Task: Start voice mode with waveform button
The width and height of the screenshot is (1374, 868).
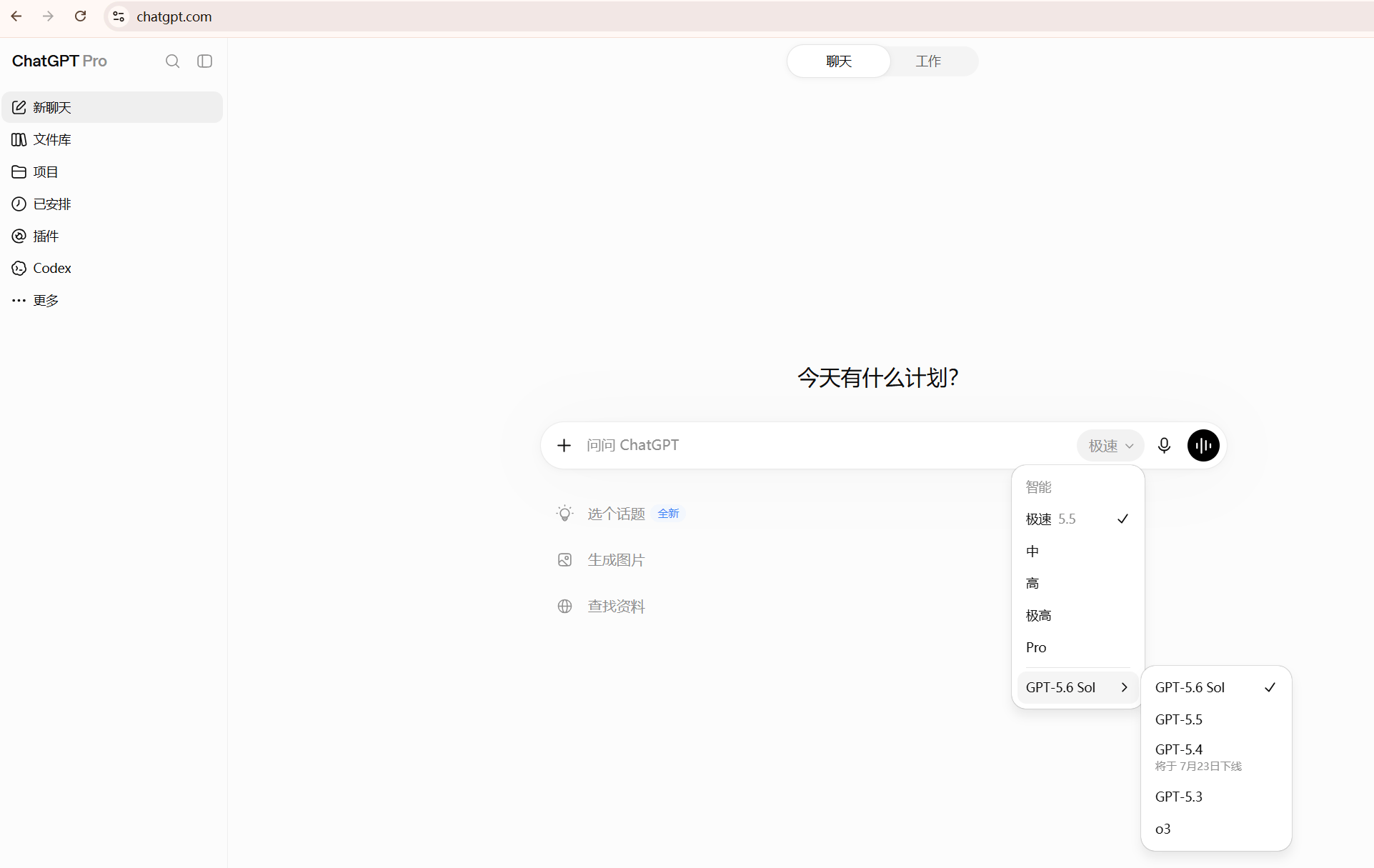Action: pos(1203,445)
